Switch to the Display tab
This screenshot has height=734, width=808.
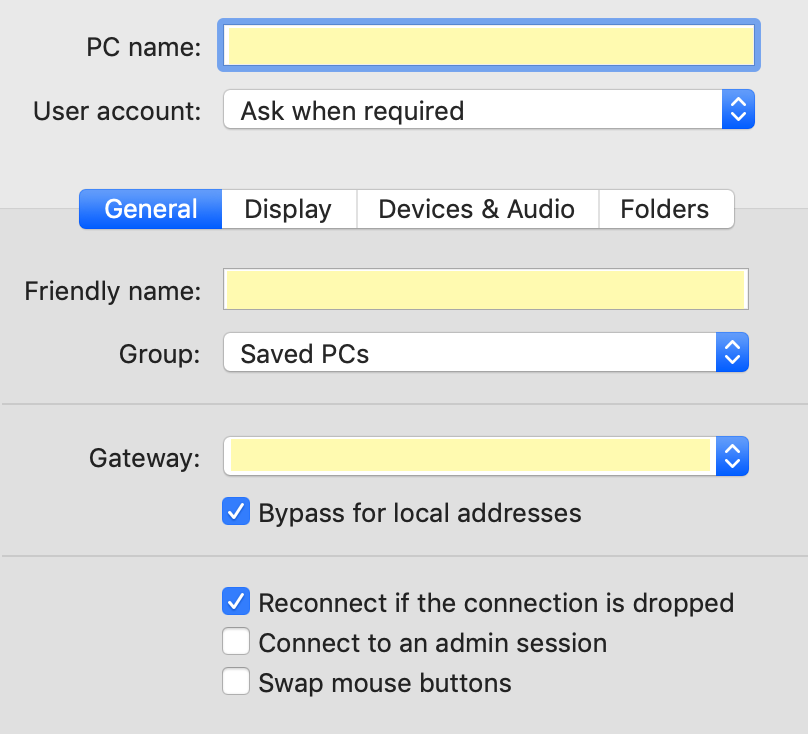pos(289,209)
